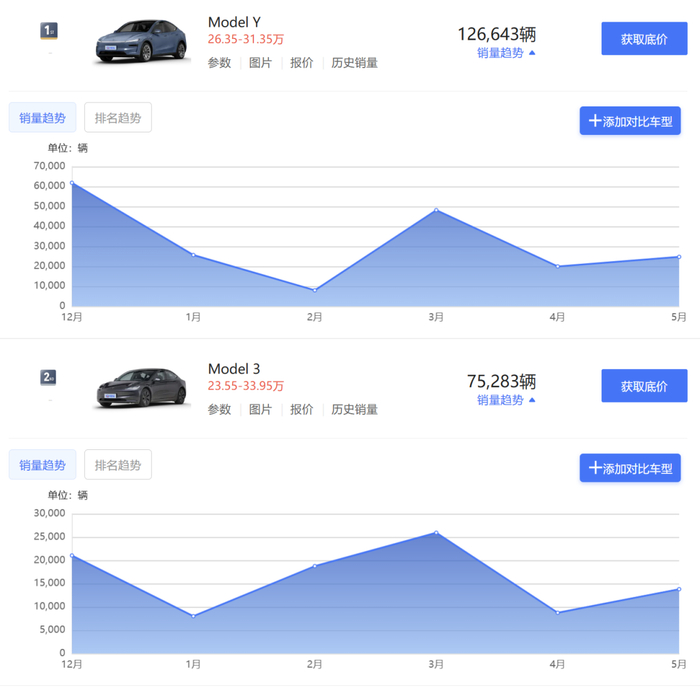This screenshot has height=688, width=700.
Task: Open 报价 link for Model 3
Action: [x=301, y=409]
